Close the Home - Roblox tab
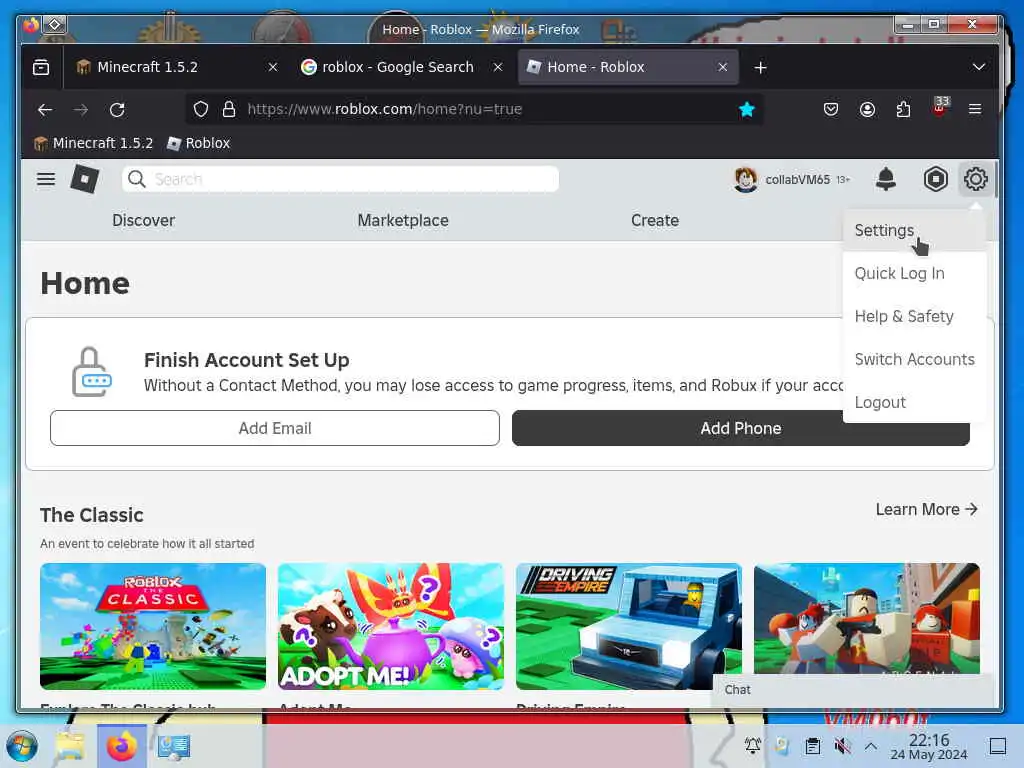 [722, 67]
